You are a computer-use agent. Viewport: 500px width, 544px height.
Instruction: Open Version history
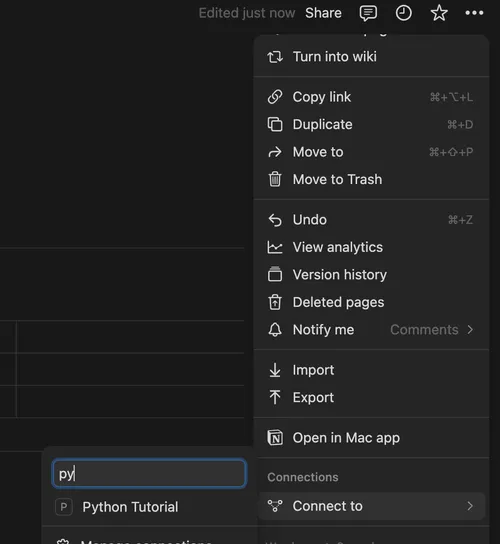point(371,275)
